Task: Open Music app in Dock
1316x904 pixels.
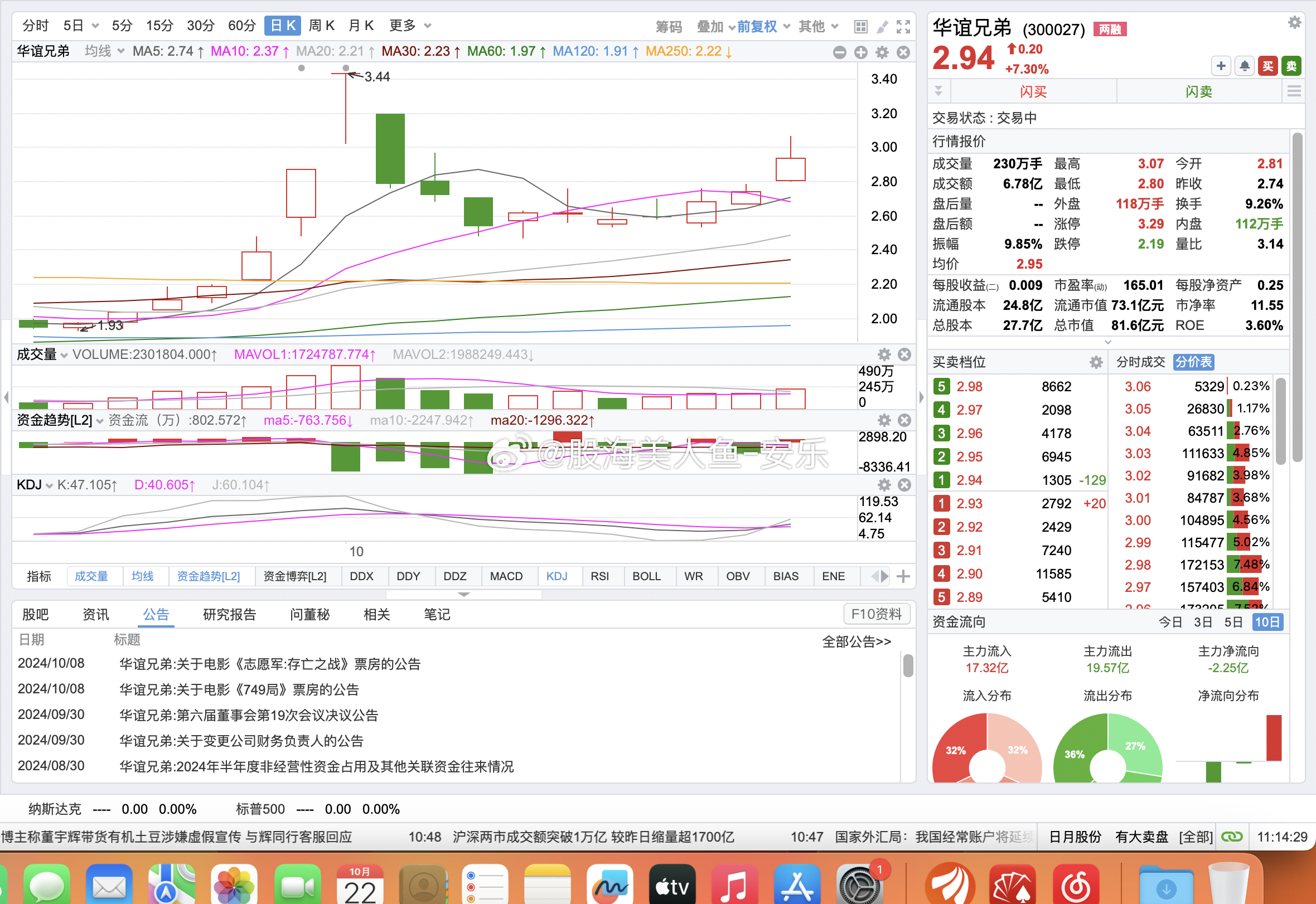Action: (x=734, y=884)
